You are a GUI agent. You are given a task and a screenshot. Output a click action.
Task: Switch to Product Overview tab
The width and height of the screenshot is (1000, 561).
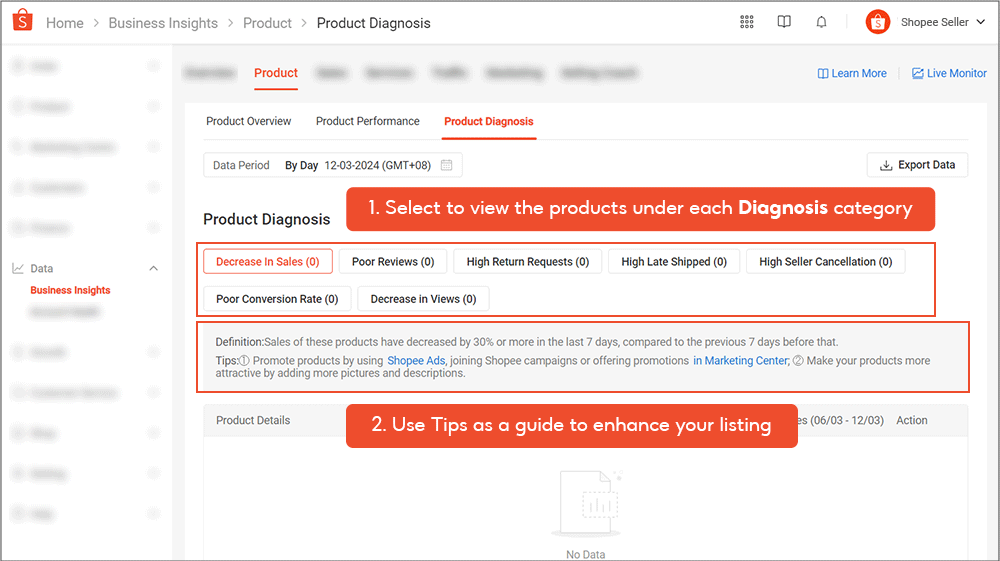(248, 121)
